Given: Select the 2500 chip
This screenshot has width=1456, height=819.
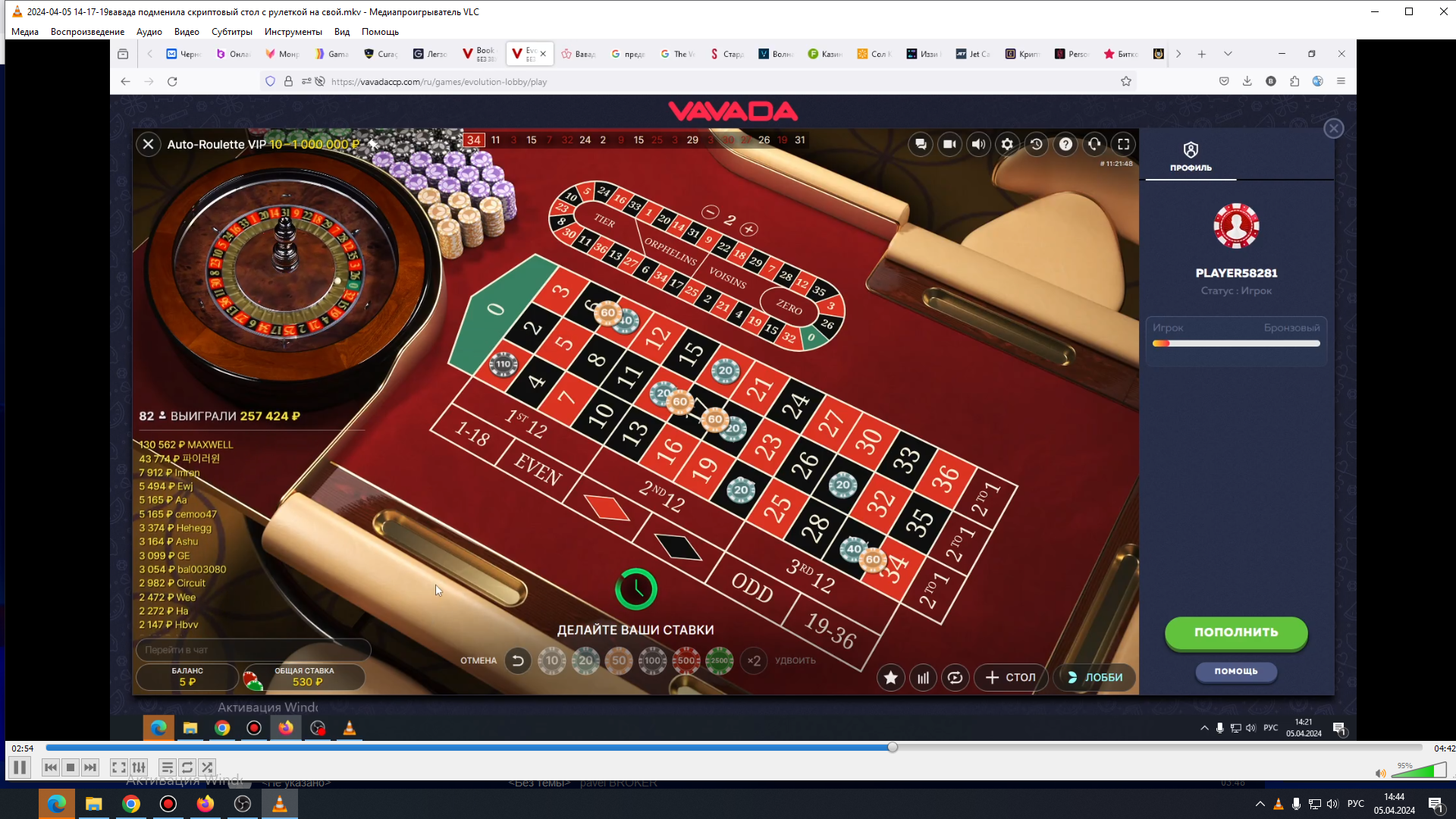Looking at the screenshot, I should (719, 661).
